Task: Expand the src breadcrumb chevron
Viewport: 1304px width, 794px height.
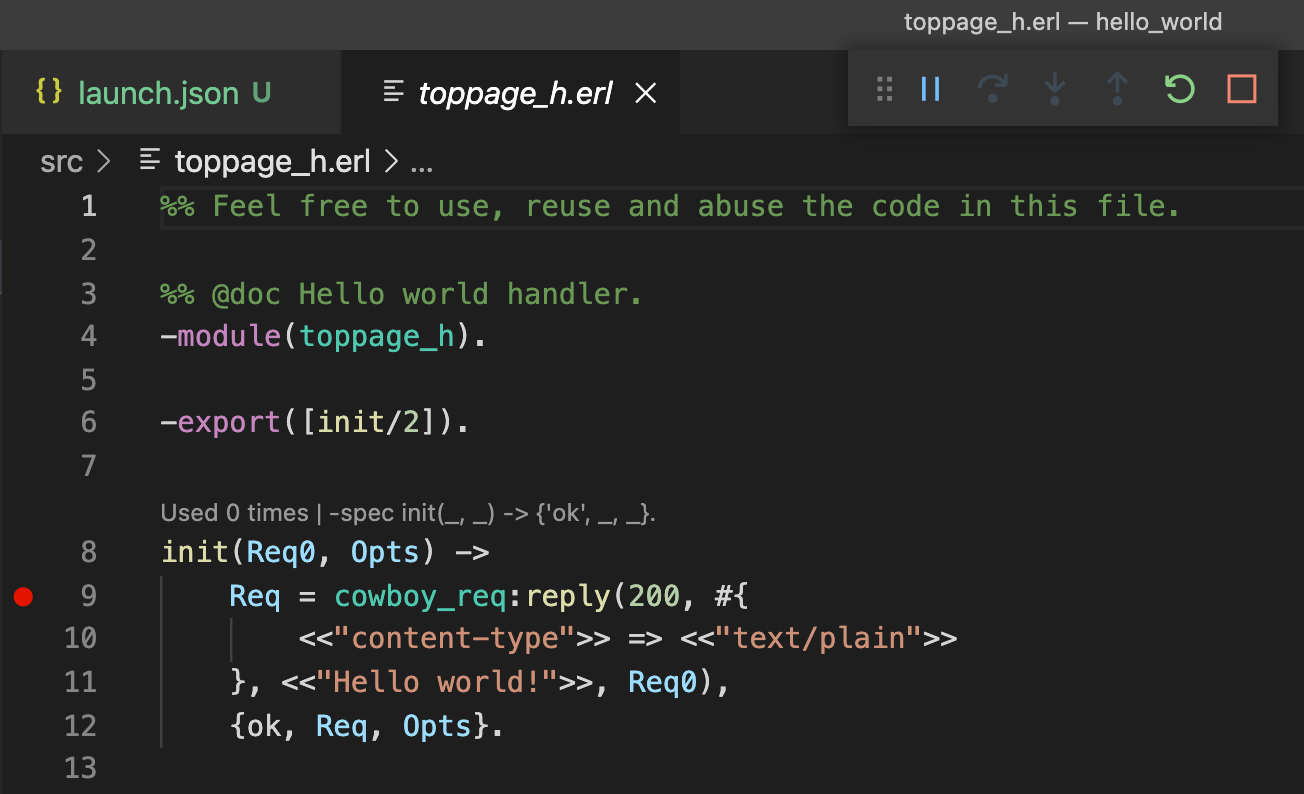Action: pyautogui.click(x=103, y=161)
